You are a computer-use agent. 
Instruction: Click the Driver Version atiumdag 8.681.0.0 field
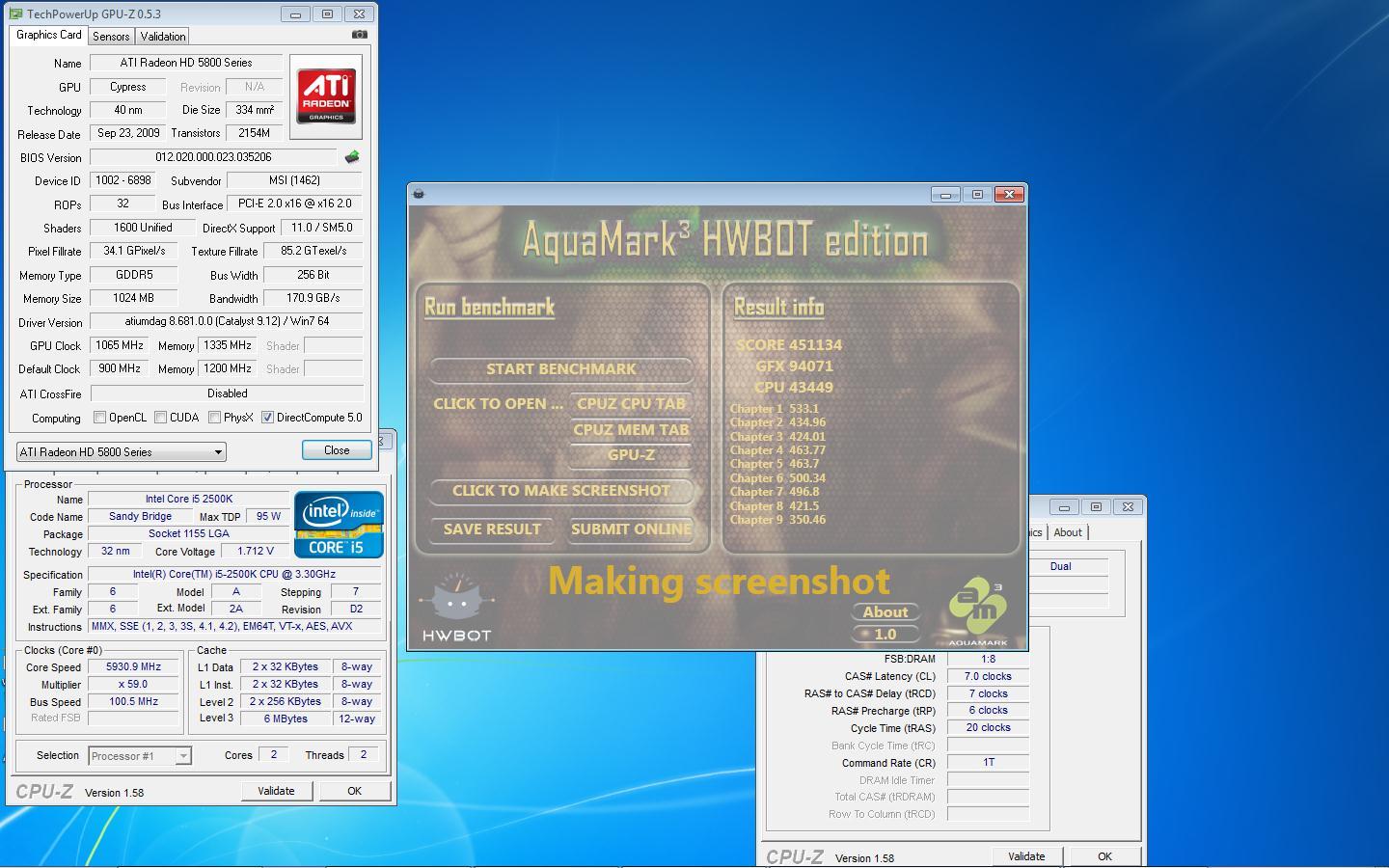point(227,322)
